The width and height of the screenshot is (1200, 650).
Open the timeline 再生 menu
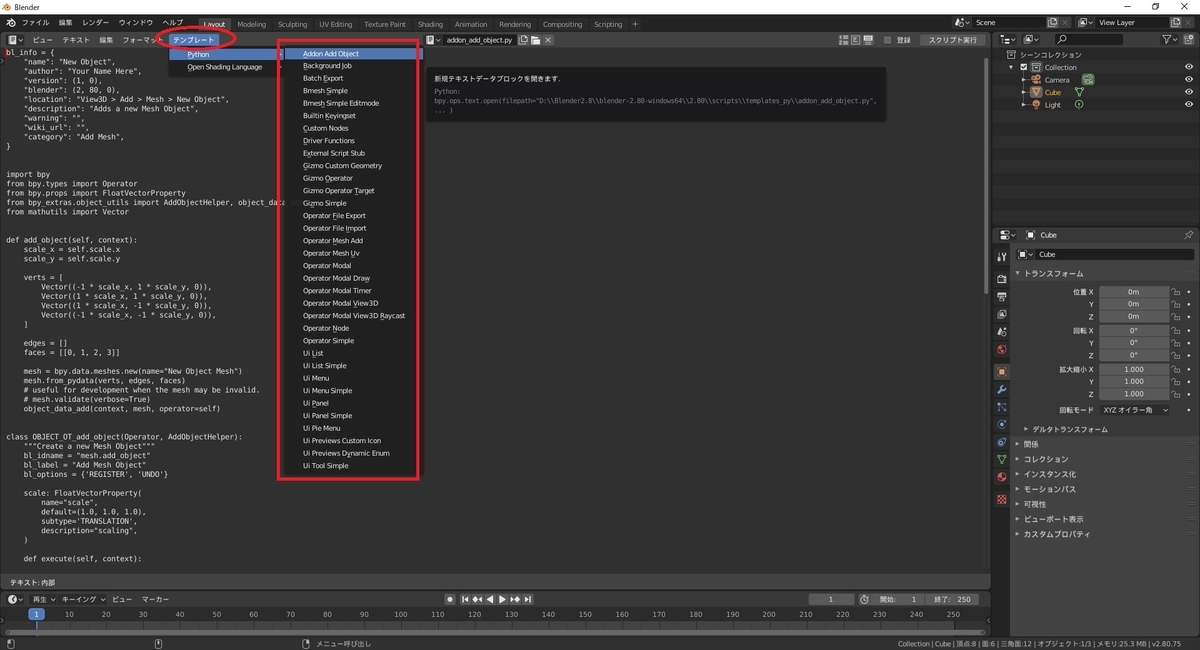tap(44, 599)
